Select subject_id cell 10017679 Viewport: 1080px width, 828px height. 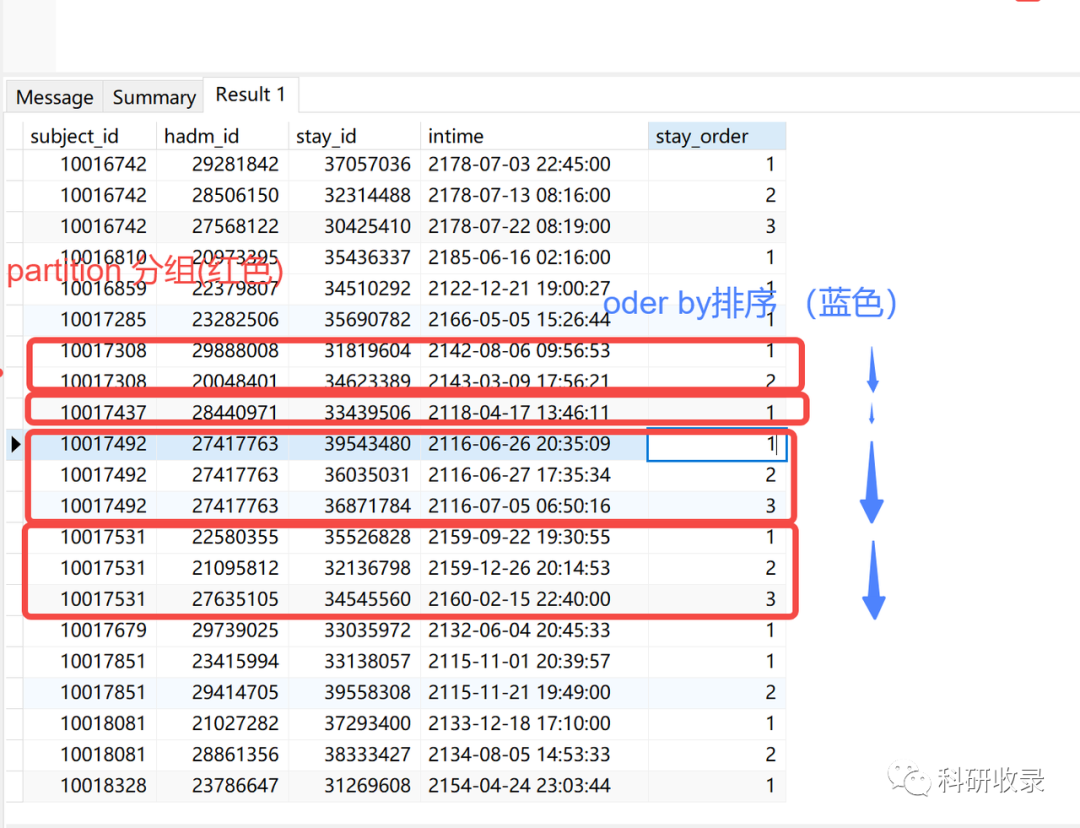tap(90, 630)
